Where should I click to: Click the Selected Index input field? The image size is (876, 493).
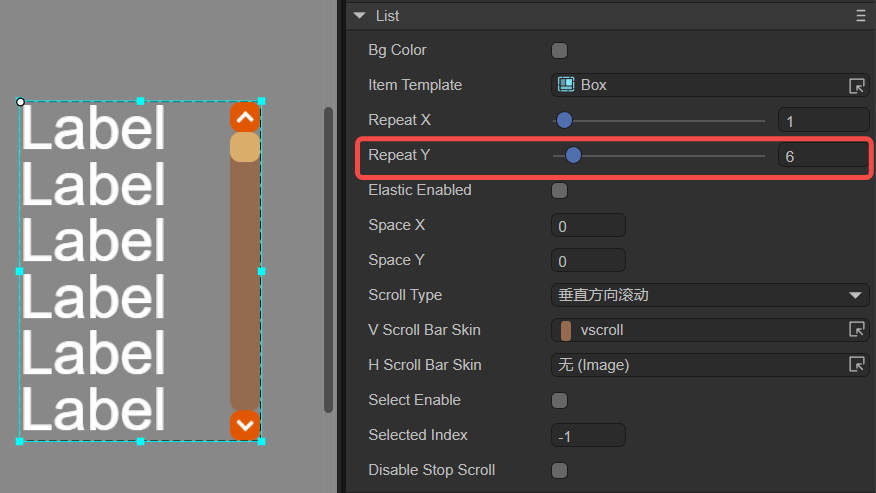[588, 435]
